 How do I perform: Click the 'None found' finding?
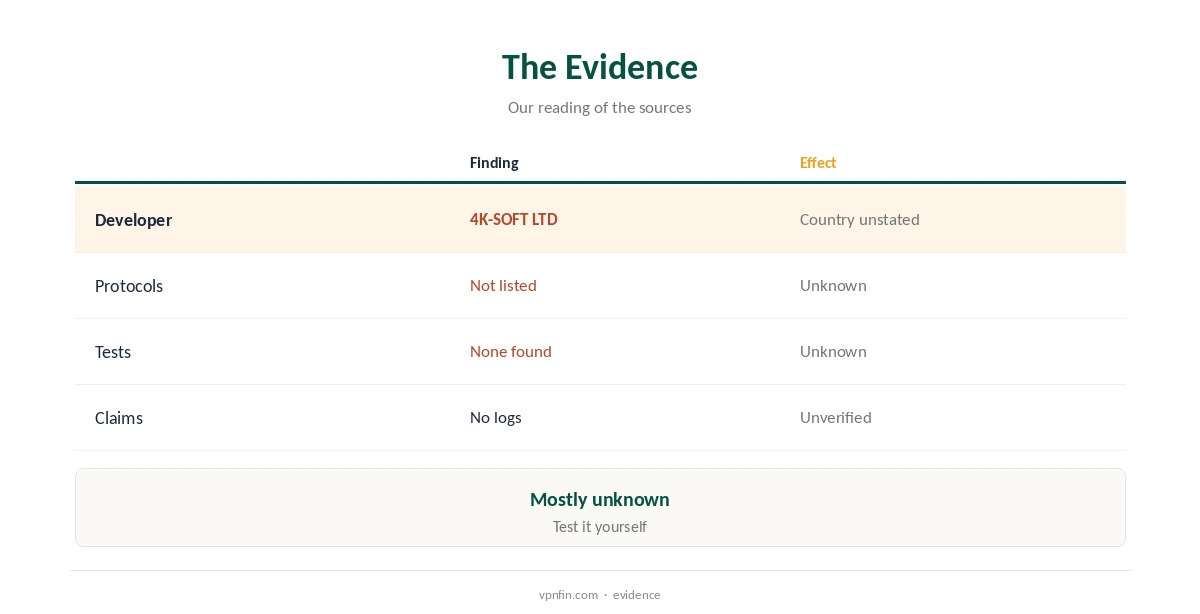coord(511,351)
